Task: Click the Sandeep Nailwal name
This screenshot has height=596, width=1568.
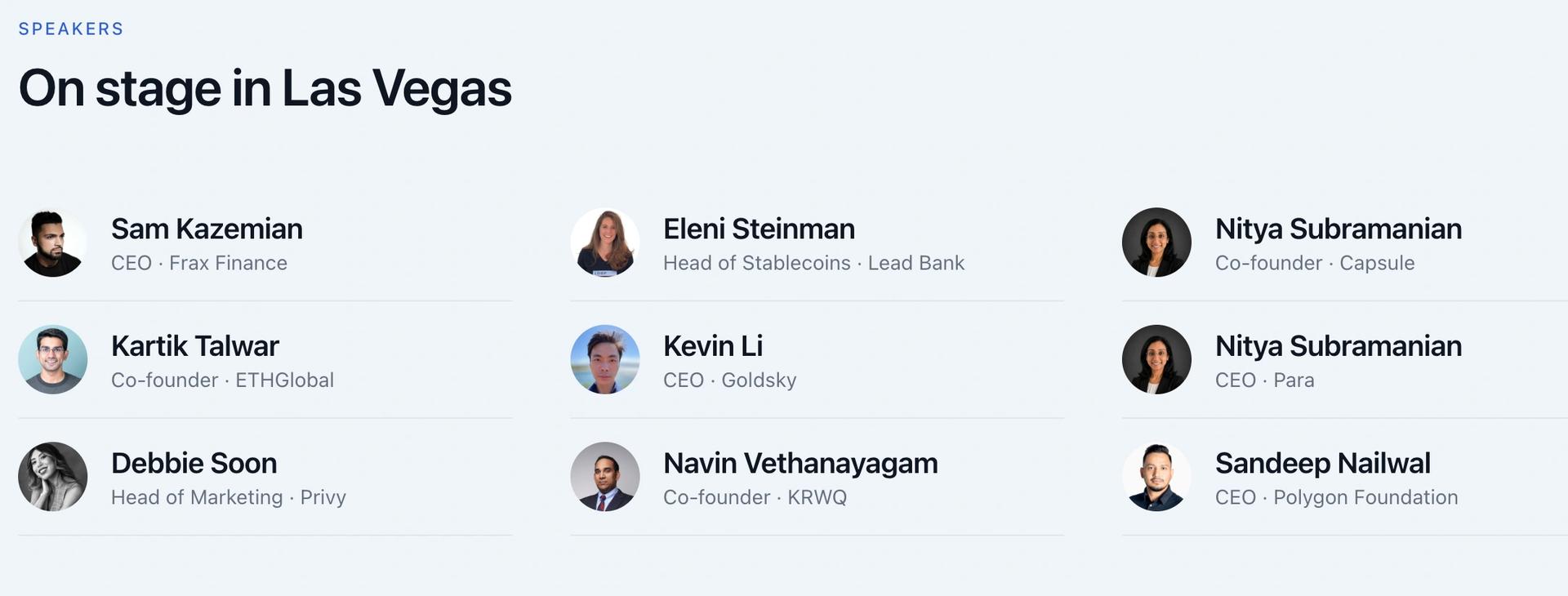Action: tap(1323, 463)
